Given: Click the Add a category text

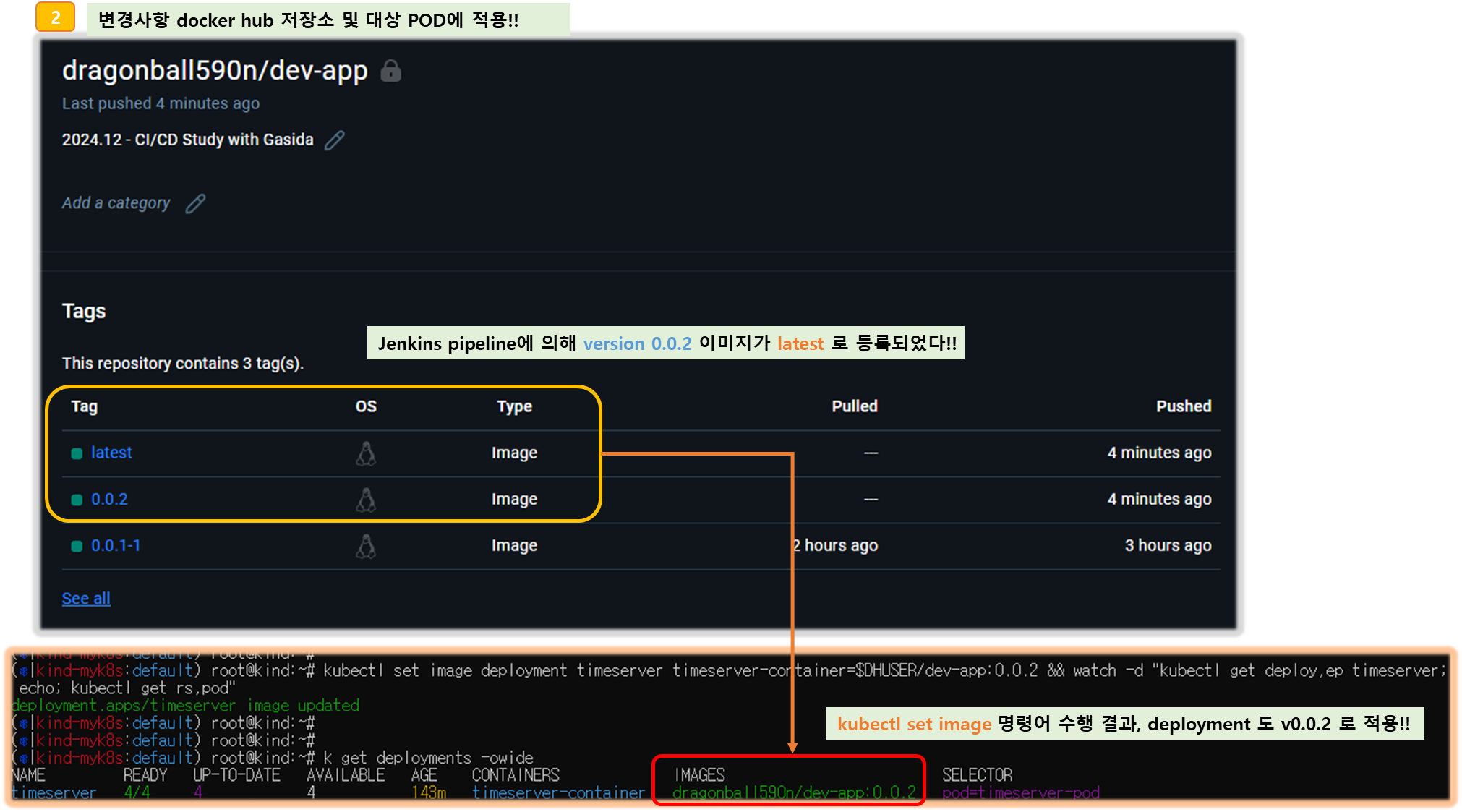Looking at the screenshot, I should (116, 203).
